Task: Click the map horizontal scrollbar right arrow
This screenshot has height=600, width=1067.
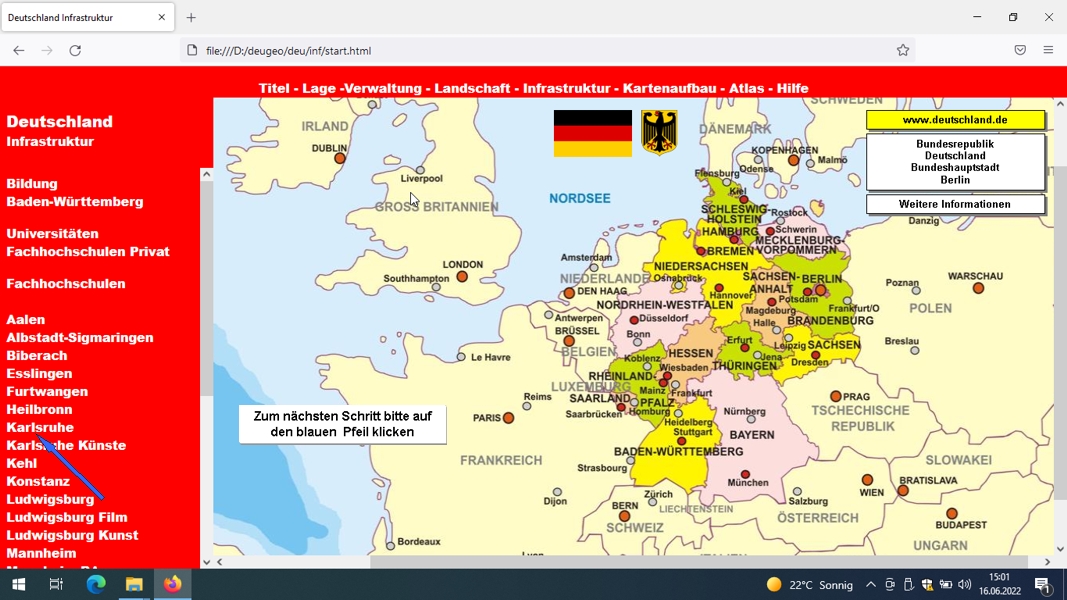Action: [x=1047, y=562]
